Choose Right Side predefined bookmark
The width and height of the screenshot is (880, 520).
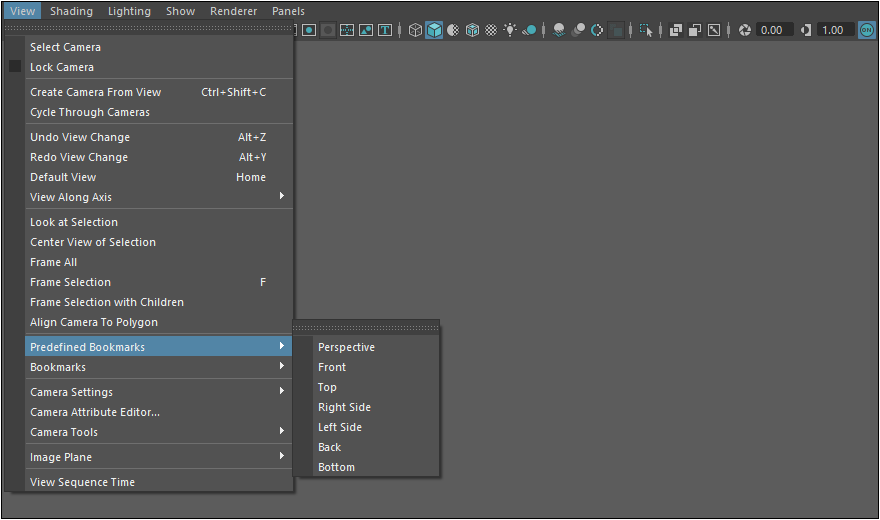pos(344,407)
